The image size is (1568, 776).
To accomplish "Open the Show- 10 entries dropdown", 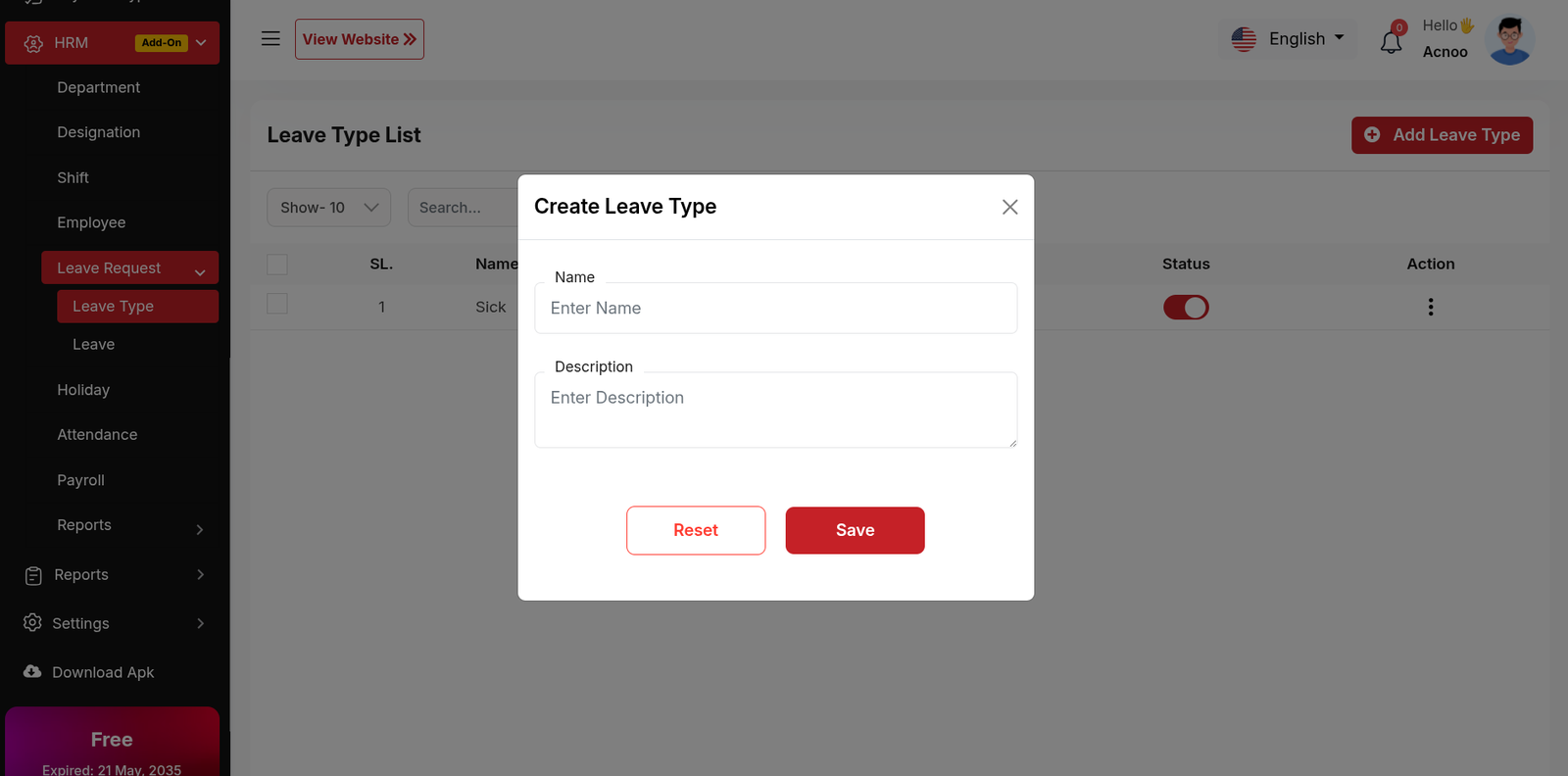I will click(328, 208).
